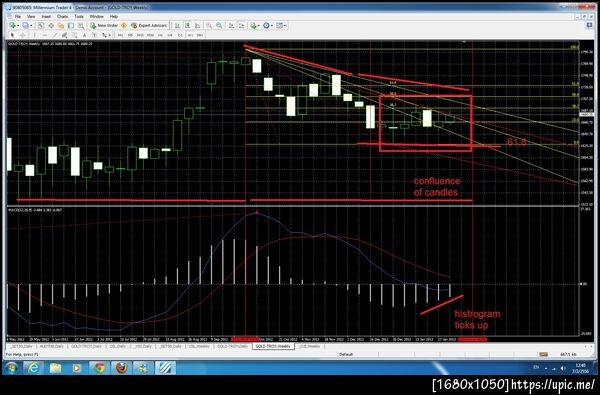The image size is (600, 395).
Task: Select the active GOLD-TROY,Weekly tab
Action: 273,346
